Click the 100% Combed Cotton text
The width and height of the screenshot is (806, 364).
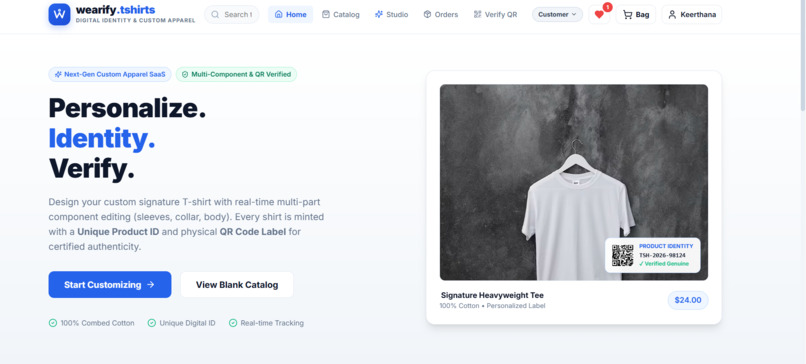tap(97, 323)
